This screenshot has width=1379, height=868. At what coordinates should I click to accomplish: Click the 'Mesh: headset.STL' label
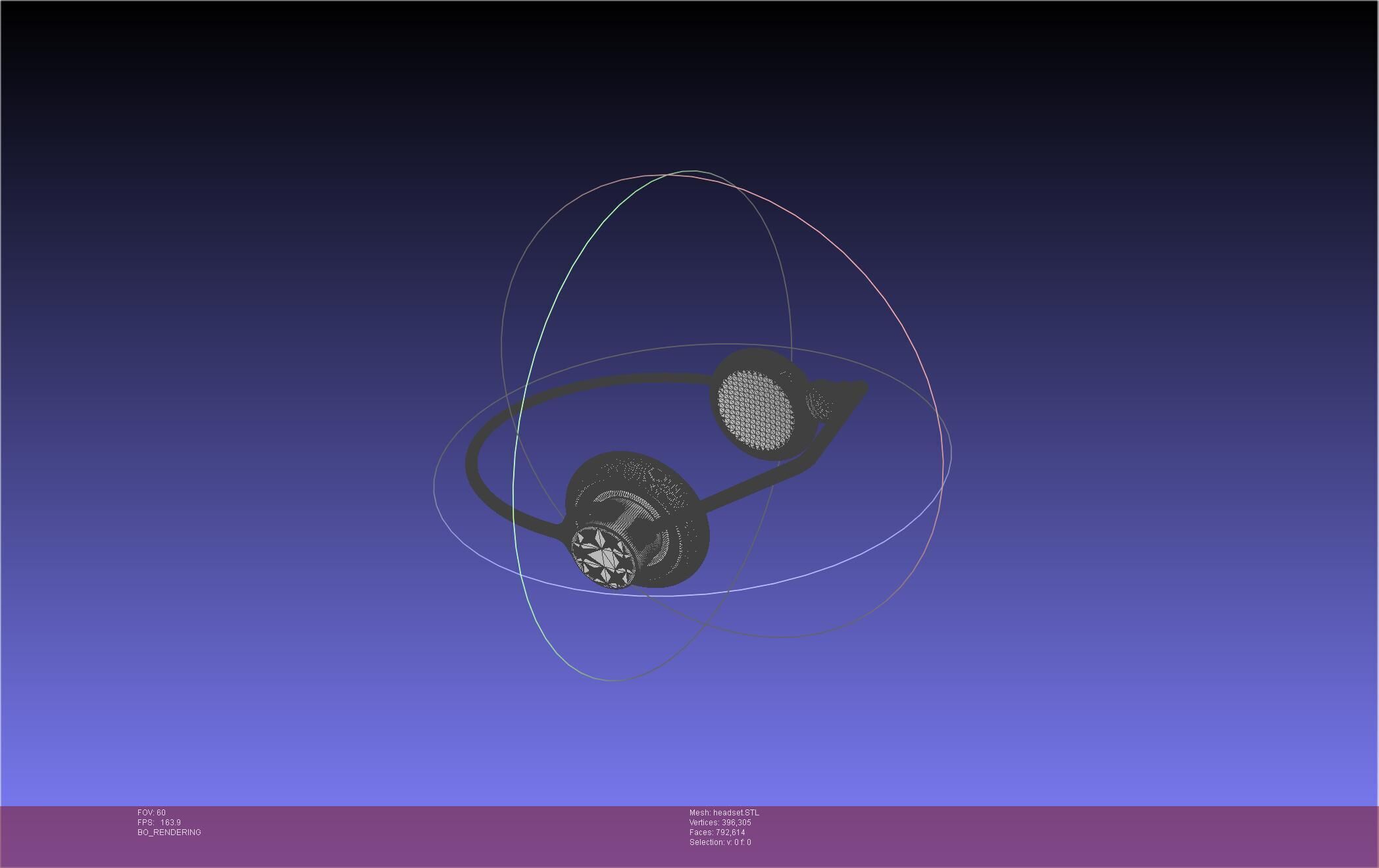[724, 813]
